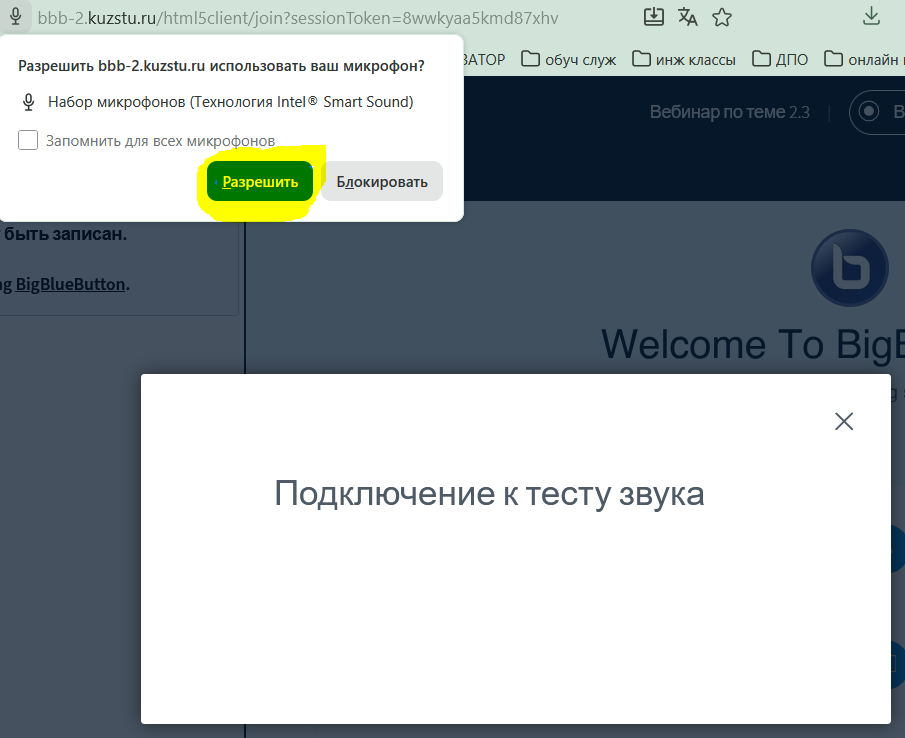The width and height of the screenshot is (905, 738).
Task: Open the 'ДПО' bookmarks folder
Action: click(x=780, y=59)
